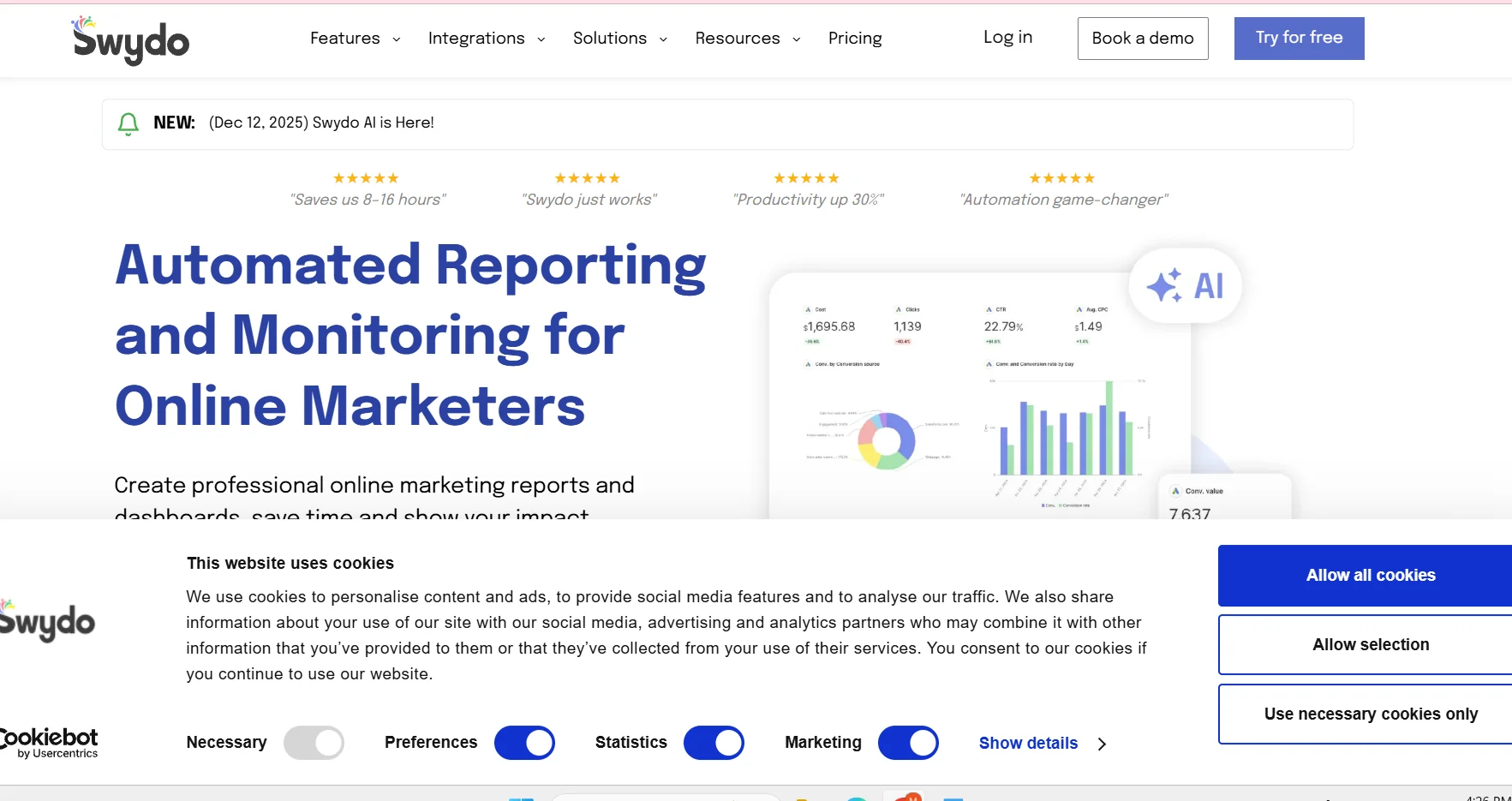Click the stars above "Automation game-changer"
The width and height of the screenshot is (1512, 801).
[1062, 178]
